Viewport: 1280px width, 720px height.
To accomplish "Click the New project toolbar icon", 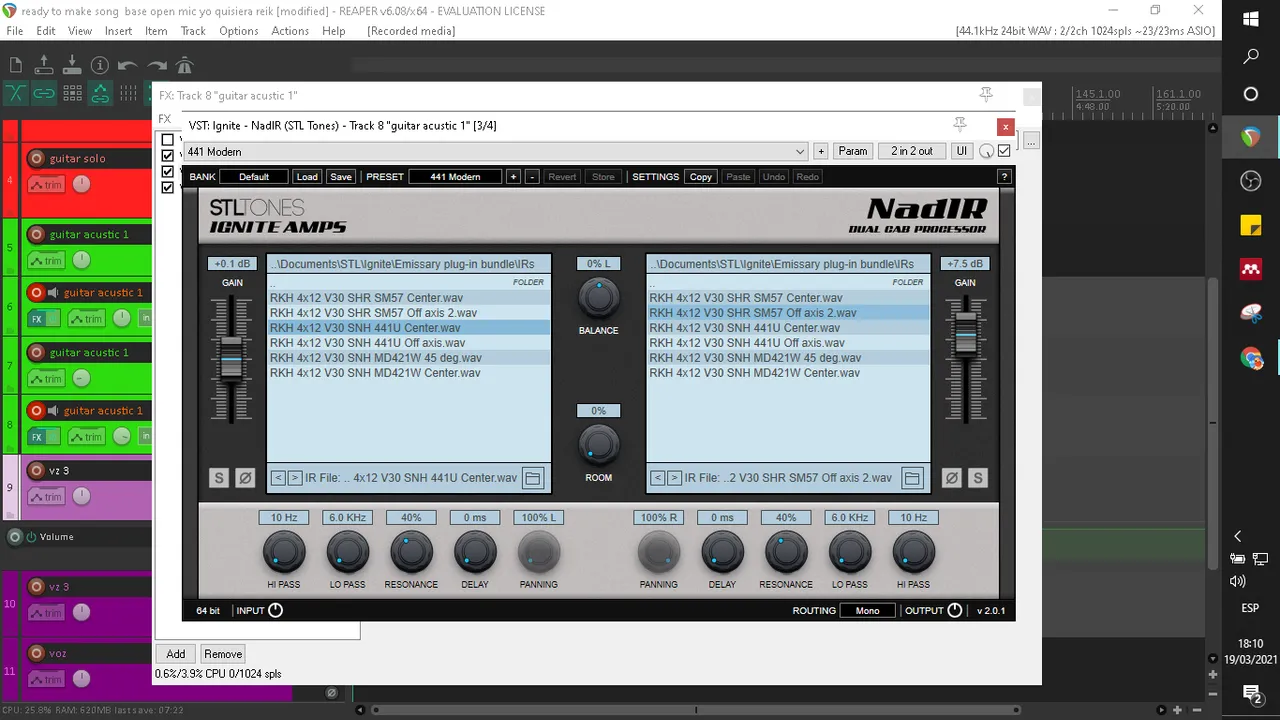I will [16, 65].
